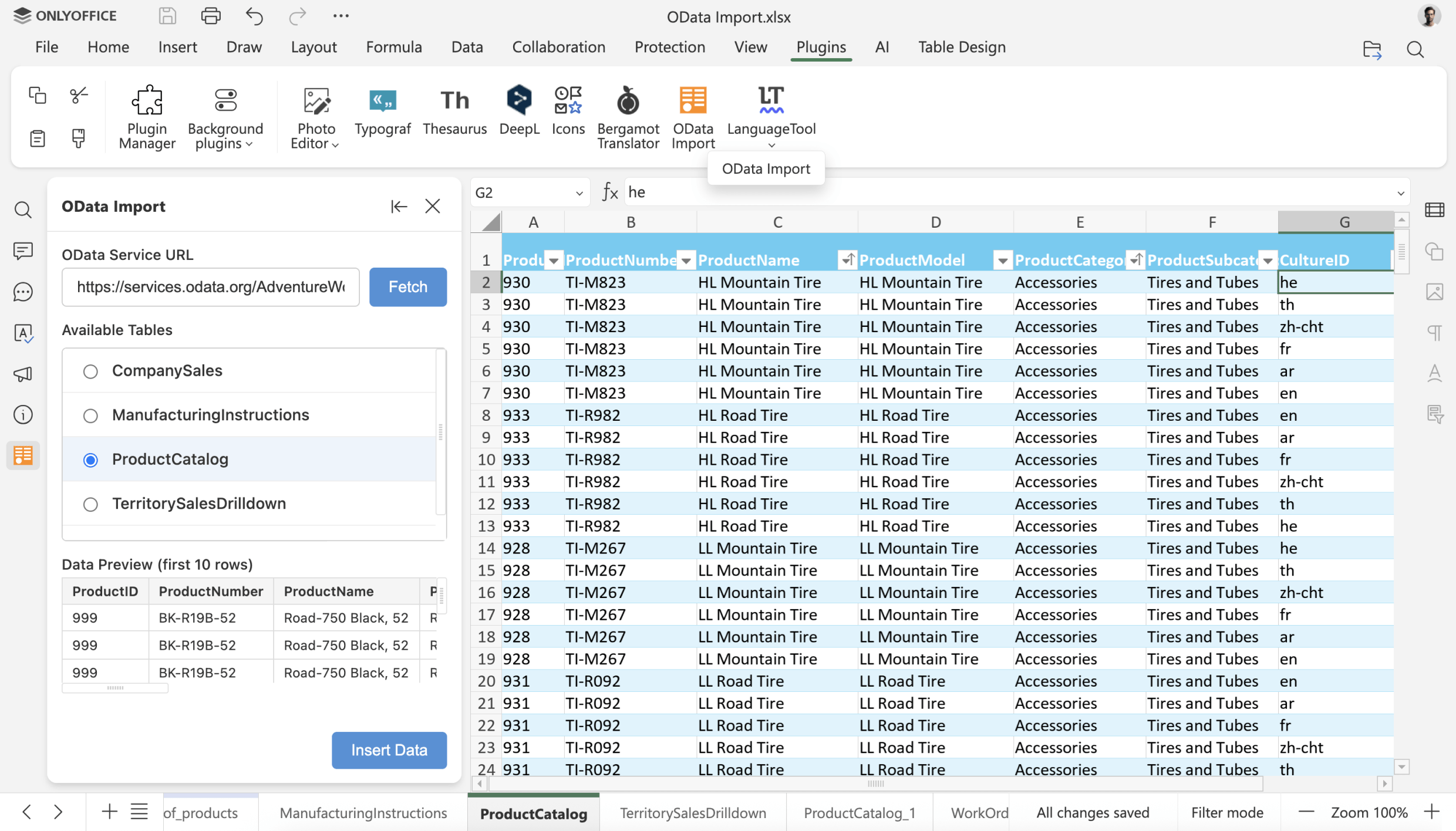Click the print icon in title bar
The image size is (1456, 831).
(x=211, y=16)
